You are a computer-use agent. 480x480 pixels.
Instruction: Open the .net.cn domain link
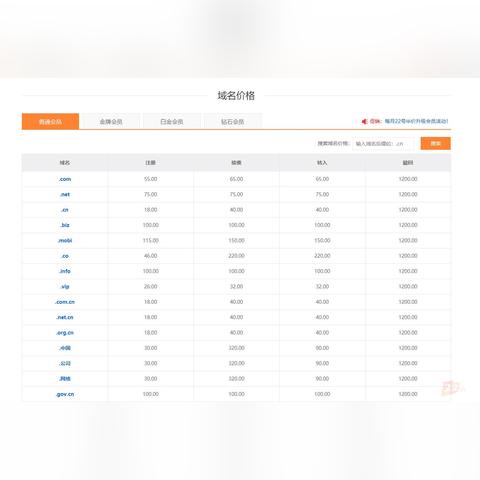(65, 317)
